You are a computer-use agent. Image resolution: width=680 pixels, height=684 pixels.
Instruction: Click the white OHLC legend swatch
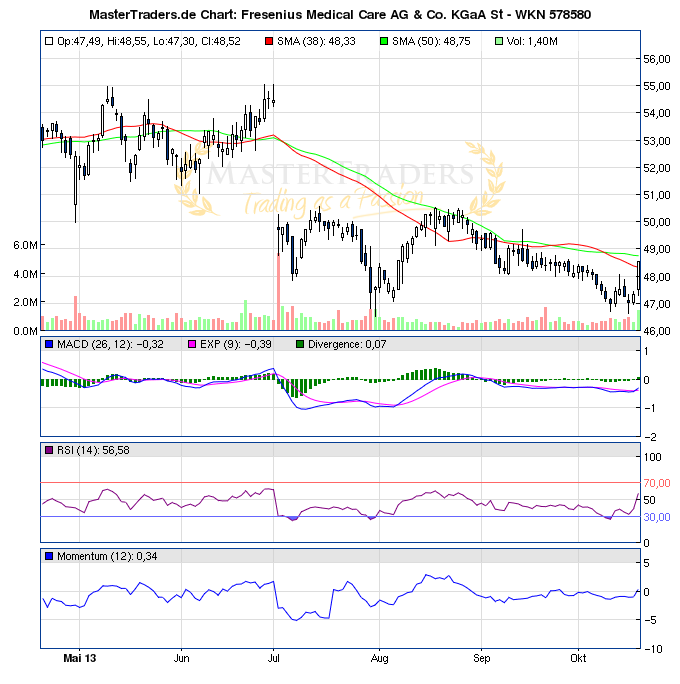pyautogui.click(x=49, y=41)
